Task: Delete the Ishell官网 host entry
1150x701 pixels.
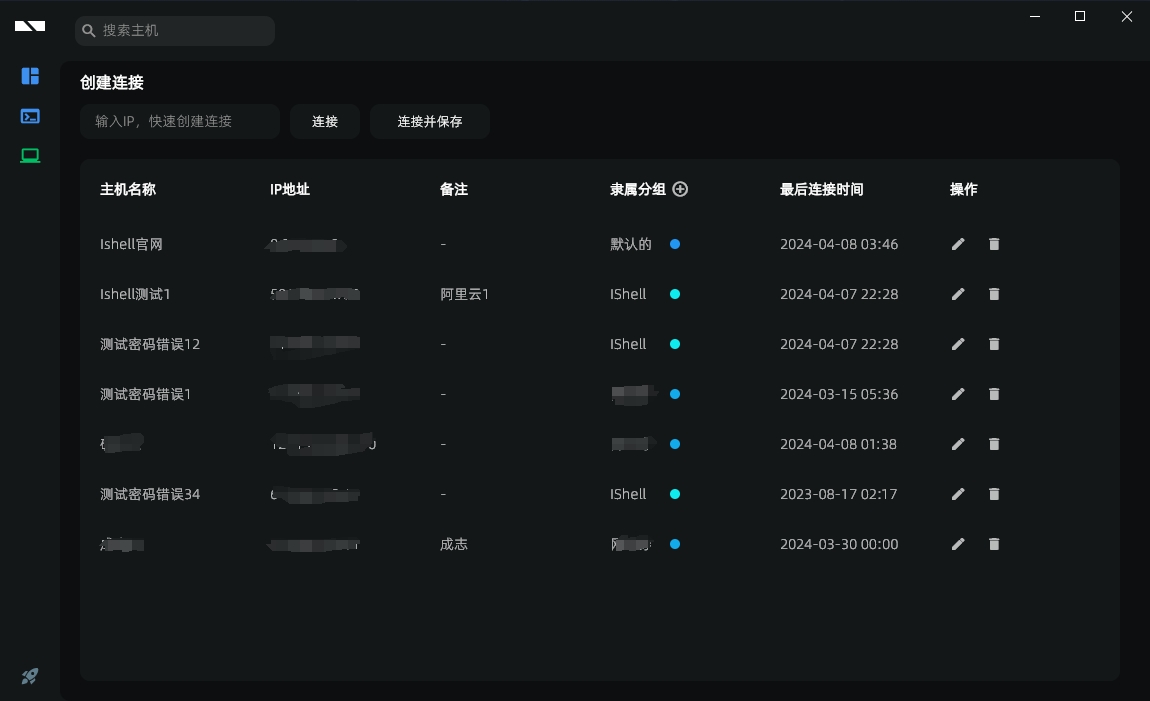Action: pos(994,244)
